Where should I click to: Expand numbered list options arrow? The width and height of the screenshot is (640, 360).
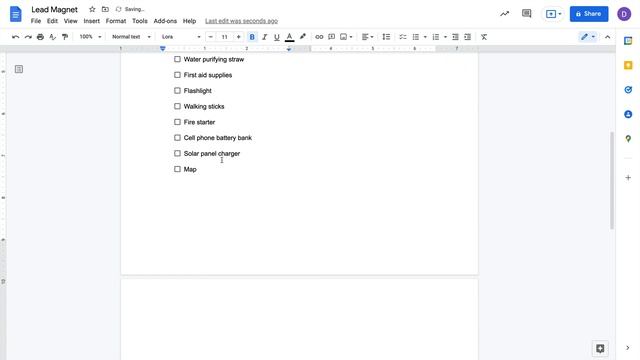[445, 37]
